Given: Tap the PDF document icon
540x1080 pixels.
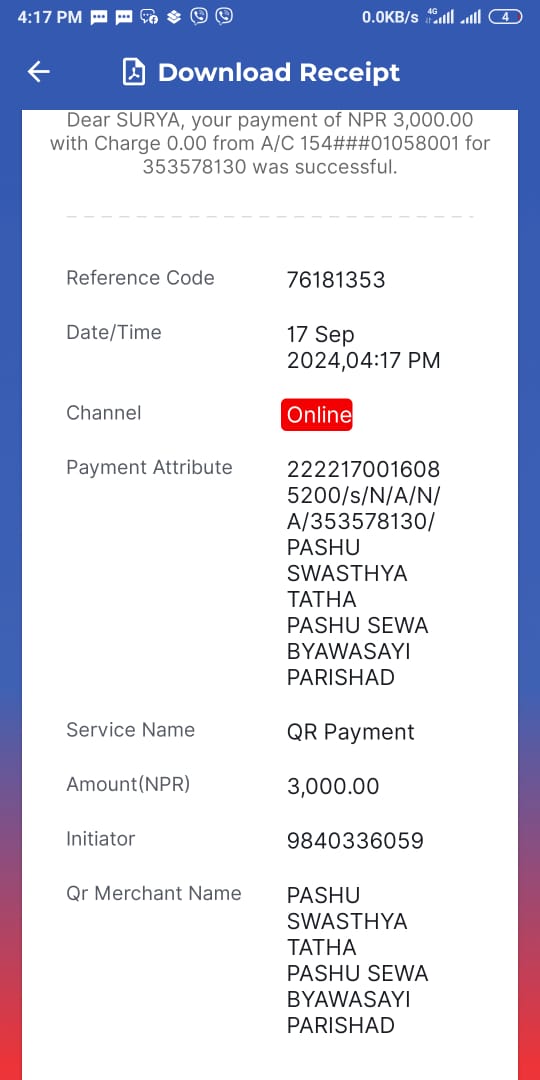Looking at the screenshot, I should [x=134, y=72].
